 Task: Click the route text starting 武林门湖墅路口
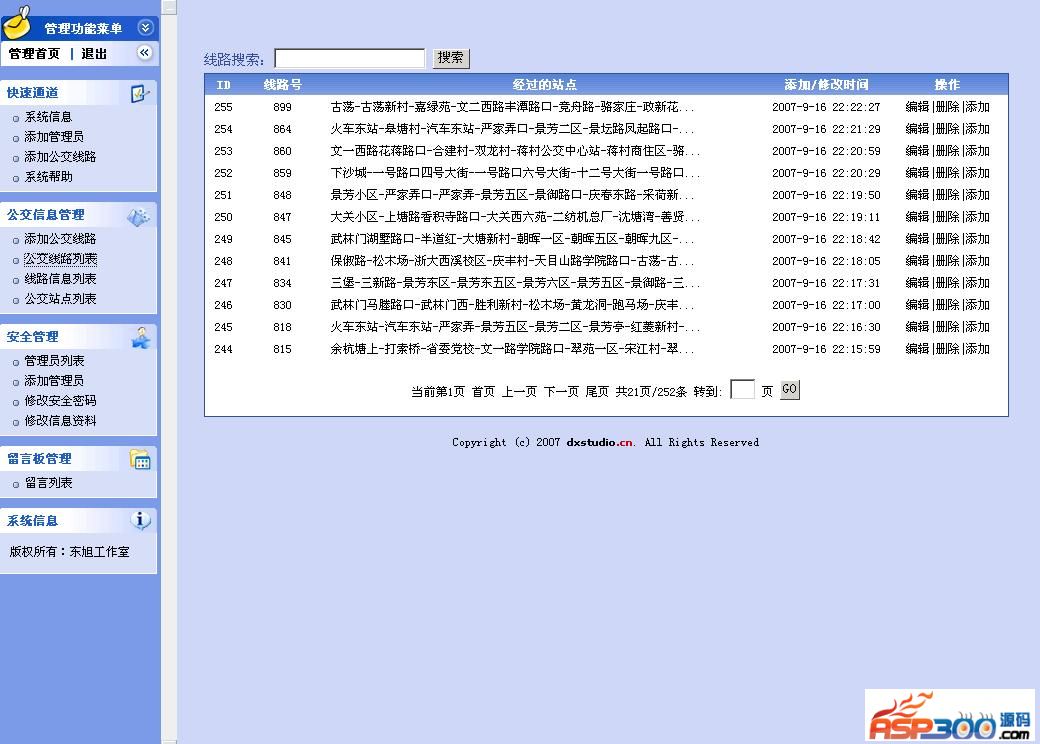[x=512, y=239]
